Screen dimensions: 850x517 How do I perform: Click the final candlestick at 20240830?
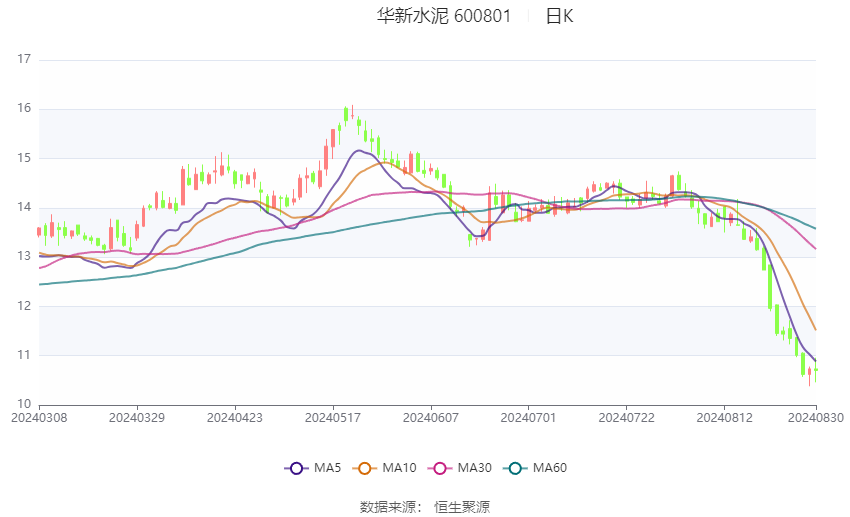(x=816, y=370)
